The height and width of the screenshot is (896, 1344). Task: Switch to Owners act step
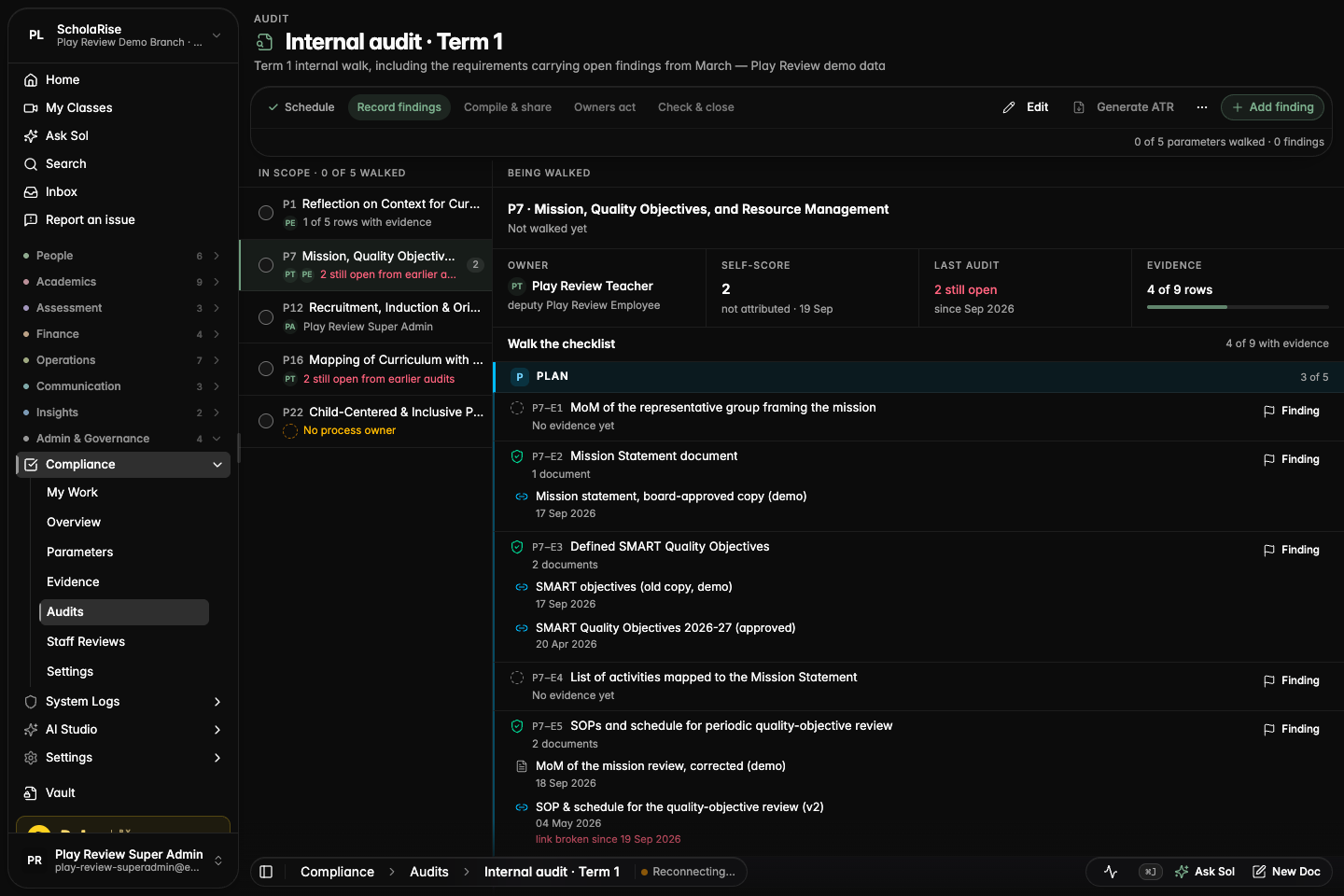(605, 107)
